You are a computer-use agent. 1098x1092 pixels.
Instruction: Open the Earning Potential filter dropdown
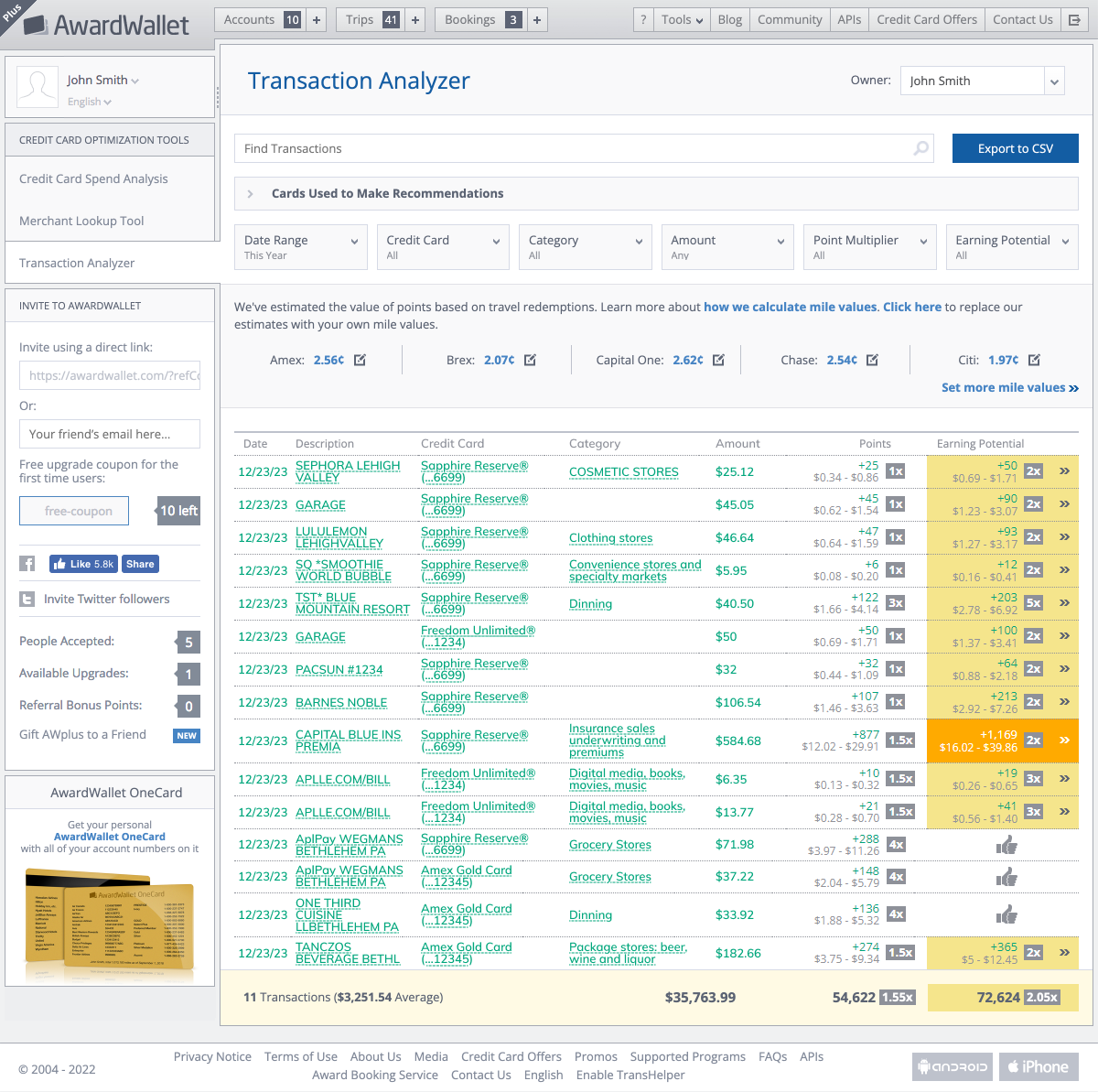point(1012,247)
